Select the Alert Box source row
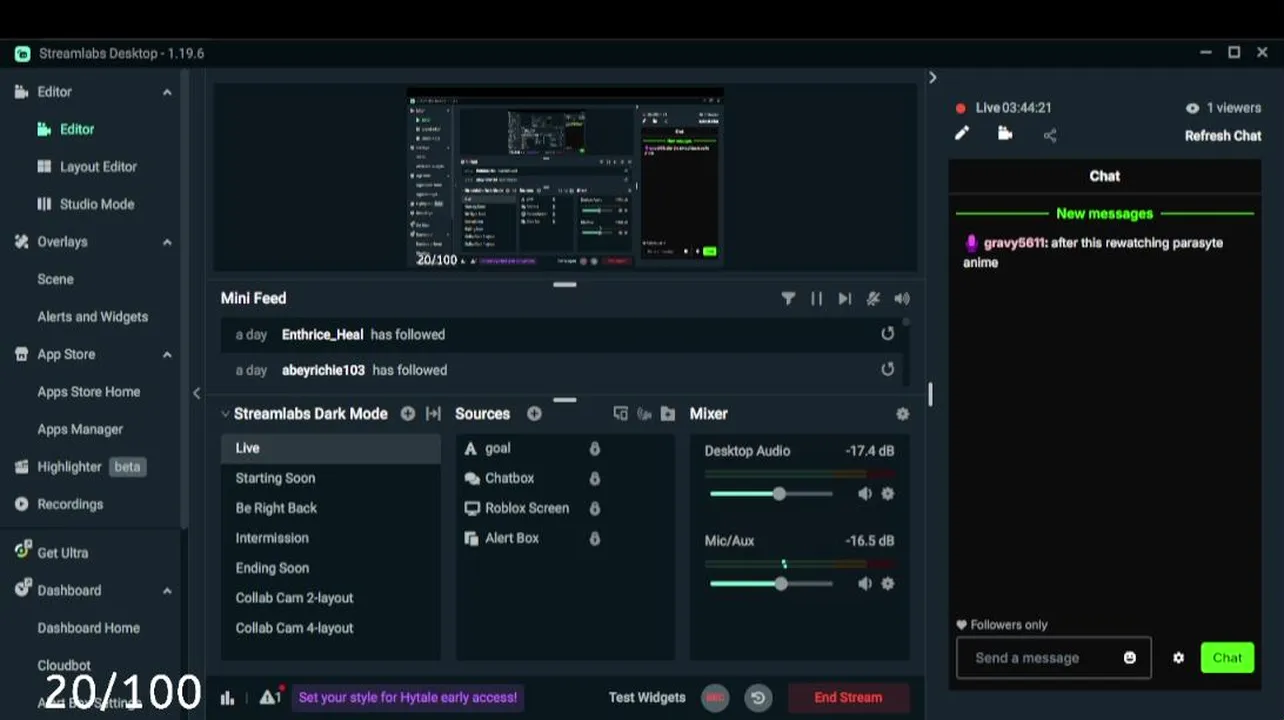Screen dimensions: 1284x720 [x=565, y=538]
